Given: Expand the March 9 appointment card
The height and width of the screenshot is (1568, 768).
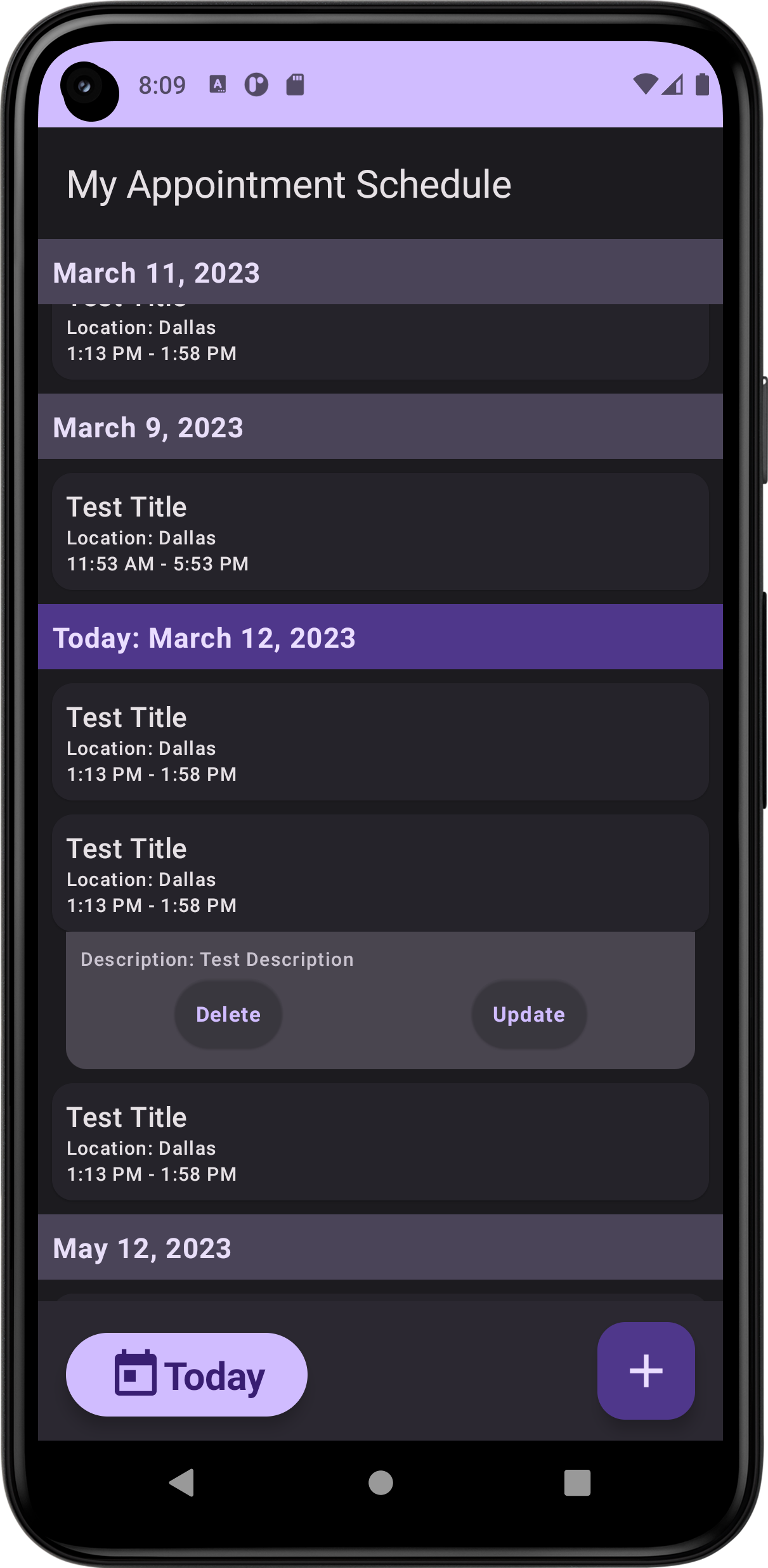Looking at the screenshot, I should click(x=381, y=532).
